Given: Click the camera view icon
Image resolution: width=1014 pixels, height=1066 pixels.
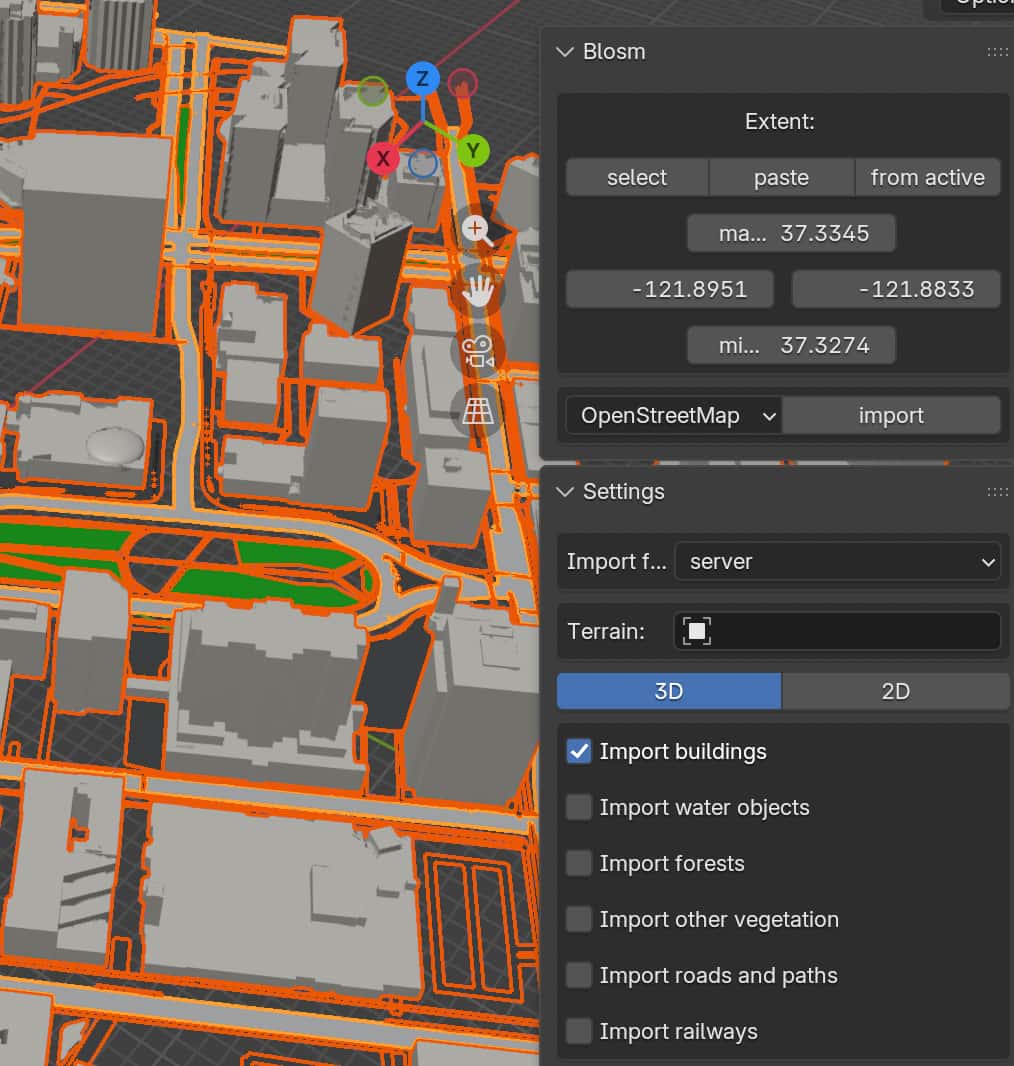Looking at the screenshot, I should click(477, 351).
